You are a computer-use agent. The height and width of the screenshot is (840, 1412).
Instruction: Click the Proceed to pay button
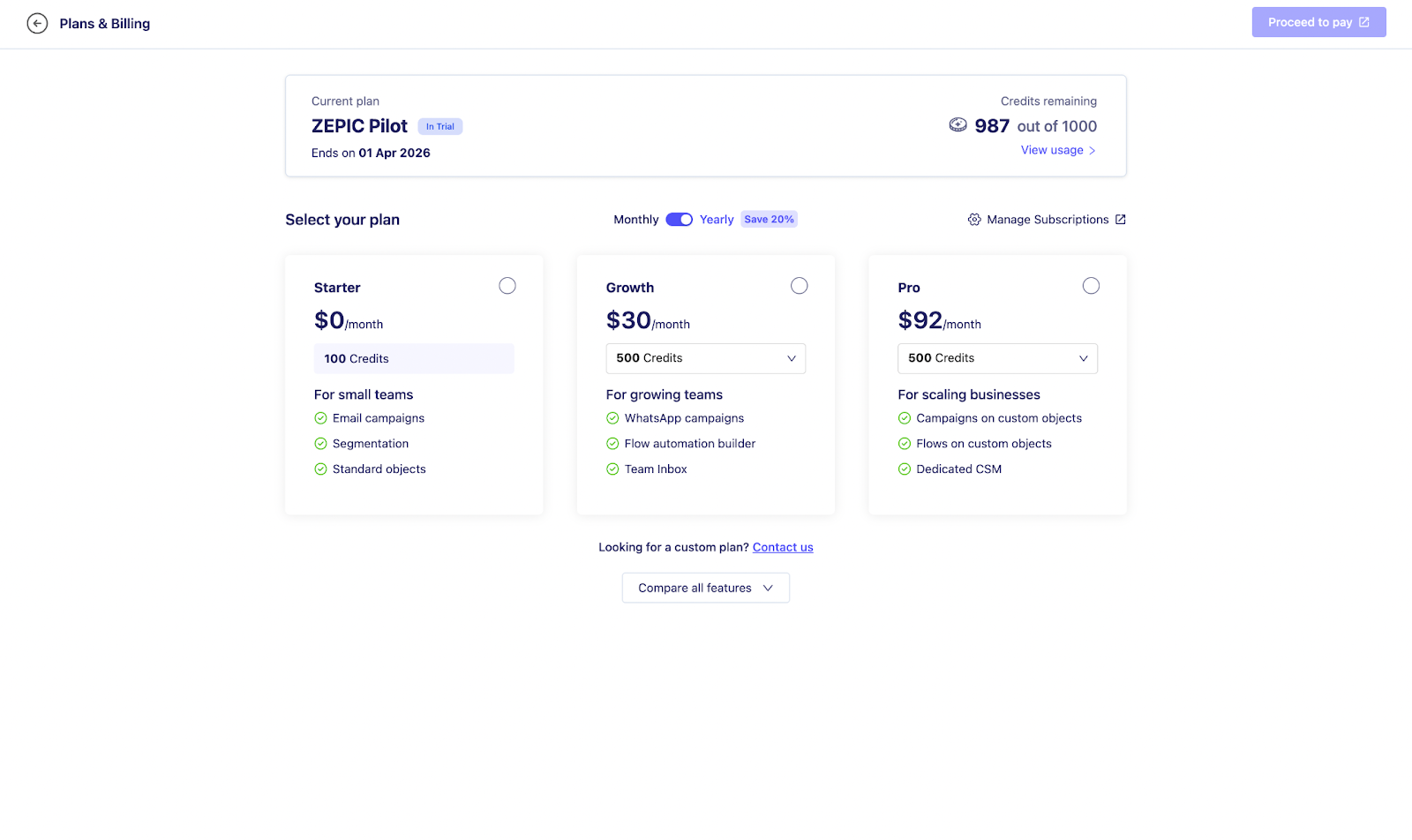click(1319, 22)
